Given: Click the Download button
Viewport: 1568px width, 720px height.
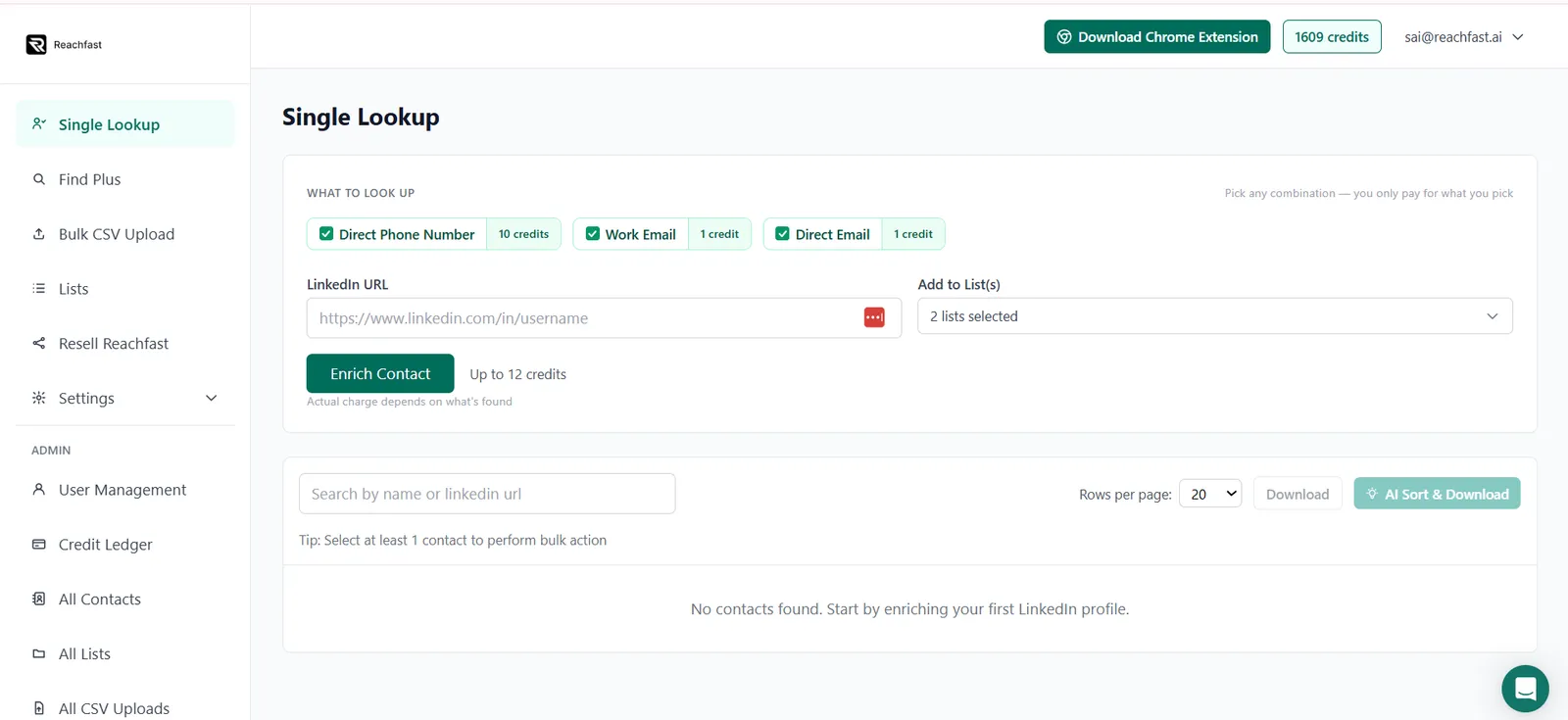Looking at the screenshot, I should (1298, 494).
